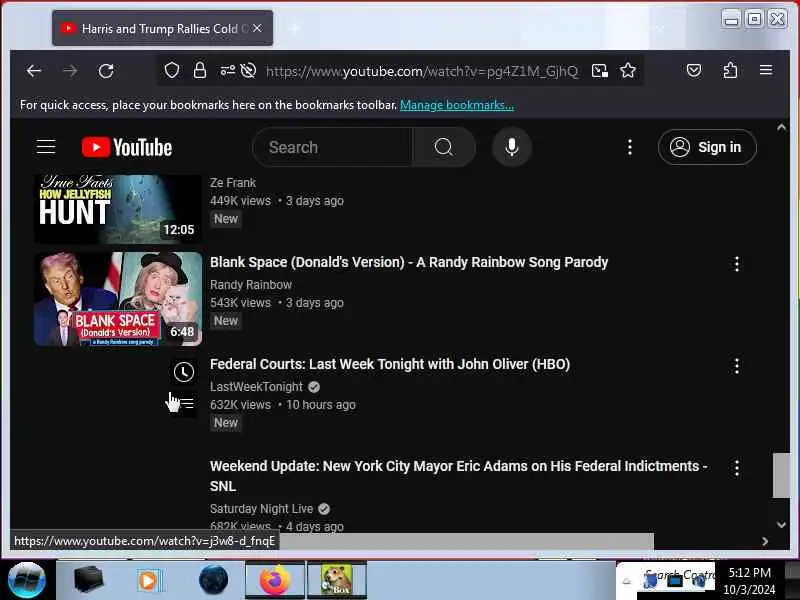Open Manage bookmarks link
800x600 pixels.
tap(457, 105)
